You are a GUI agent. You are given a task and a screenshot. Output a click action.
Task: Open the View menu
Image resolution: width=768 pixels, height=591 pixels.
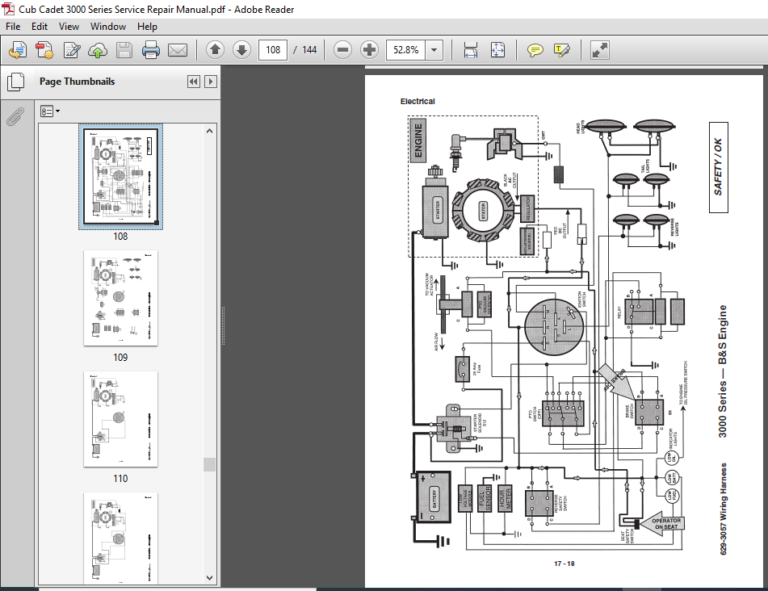pos(69,26)
